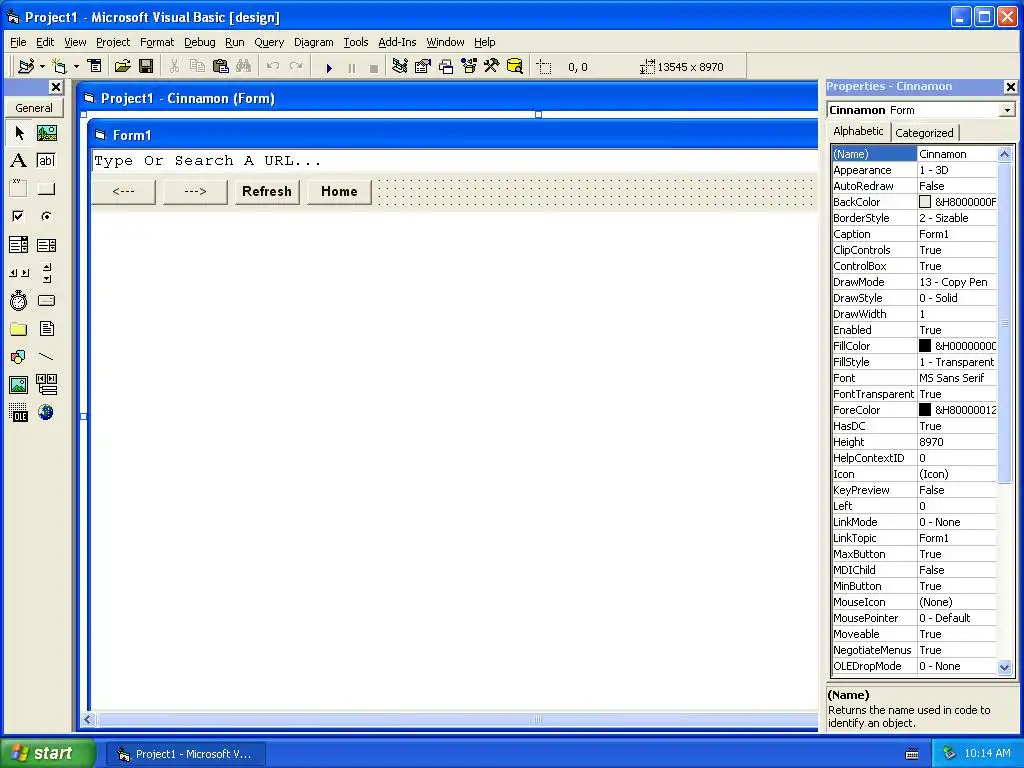Screen dimensions: 1024x768
Task: Select the CheckBox control tool
Action: (19, 216)
